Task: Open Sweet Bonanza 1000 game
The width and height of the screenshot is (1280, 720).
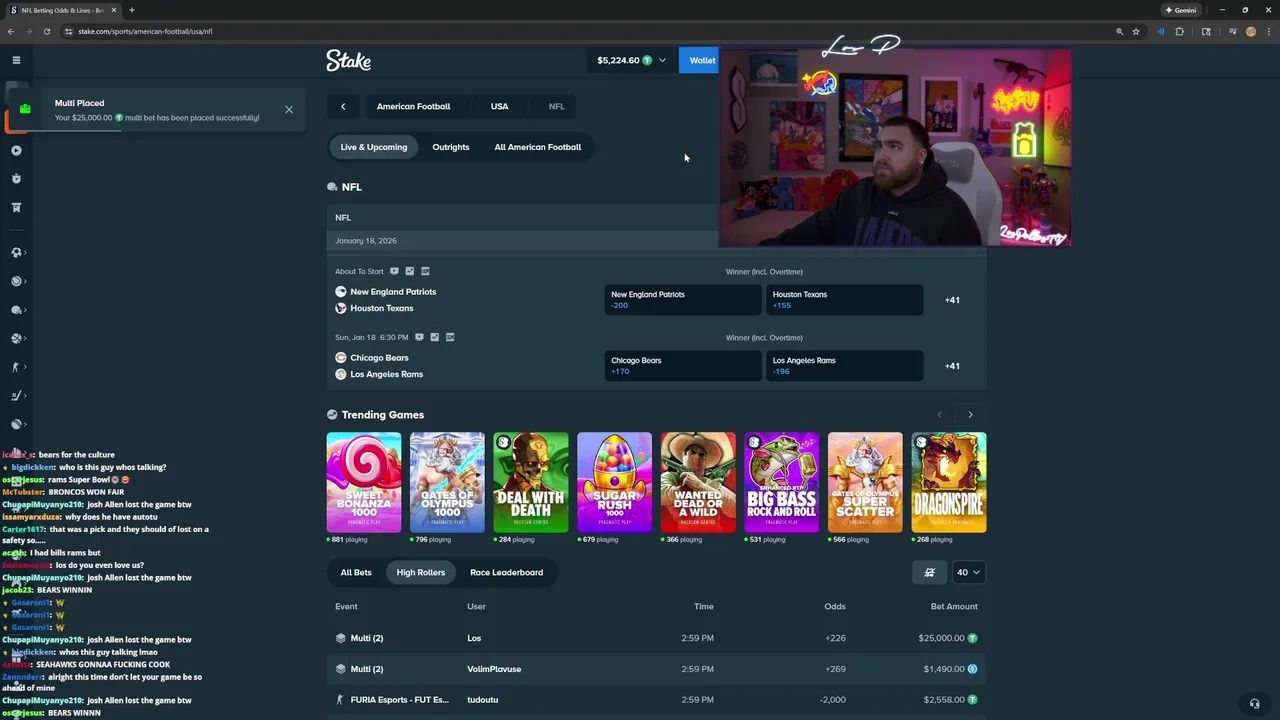Action: pos(364,482)
